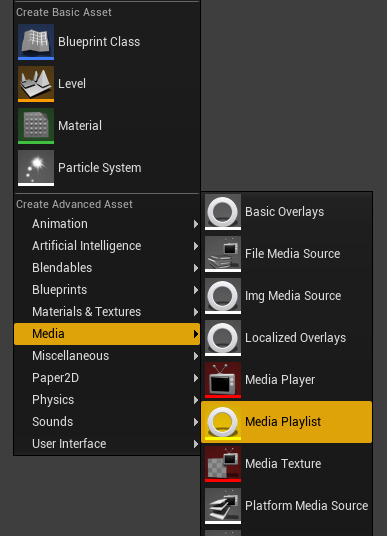
Task: Open the Artificial Intelligence submenu
Action: (x=107, y=246)
